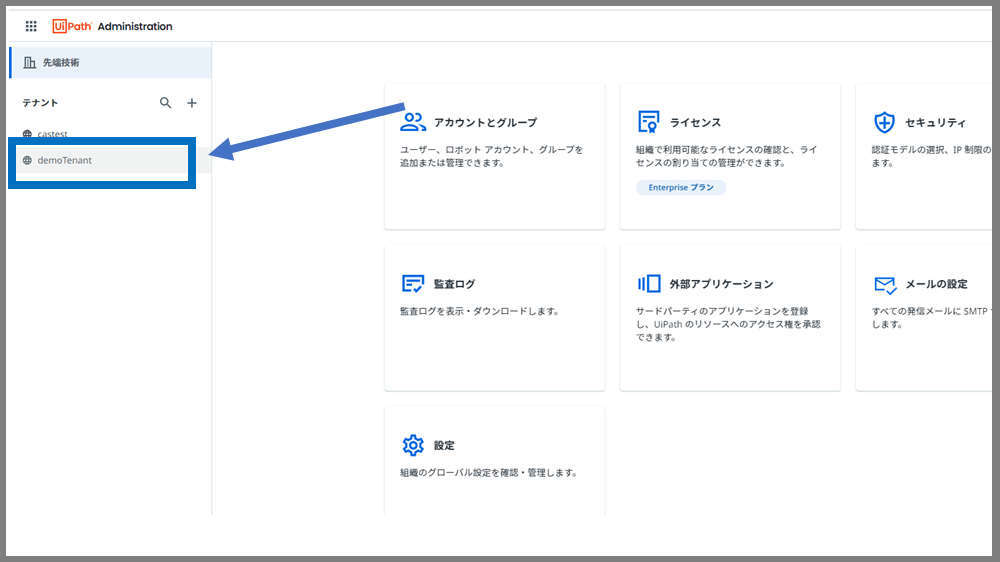Click the organization building icon
This screenshot has width=1000, height=562.
coord(29,63)
